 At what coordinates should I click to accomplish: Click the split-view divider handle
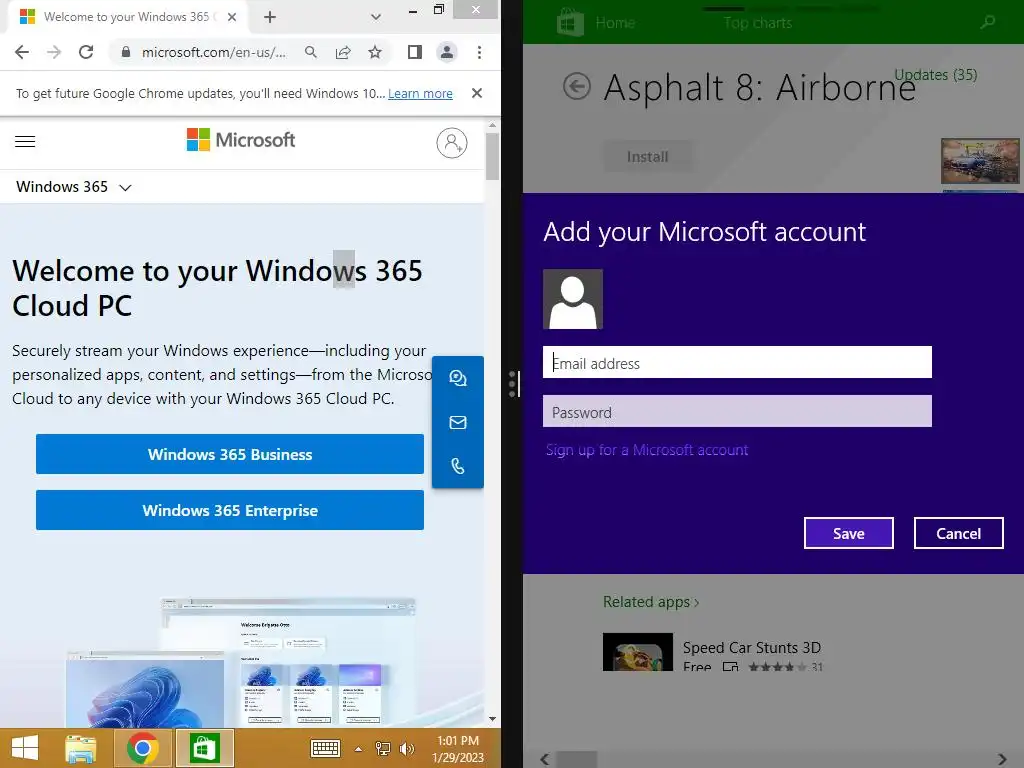tap(513, 384)
